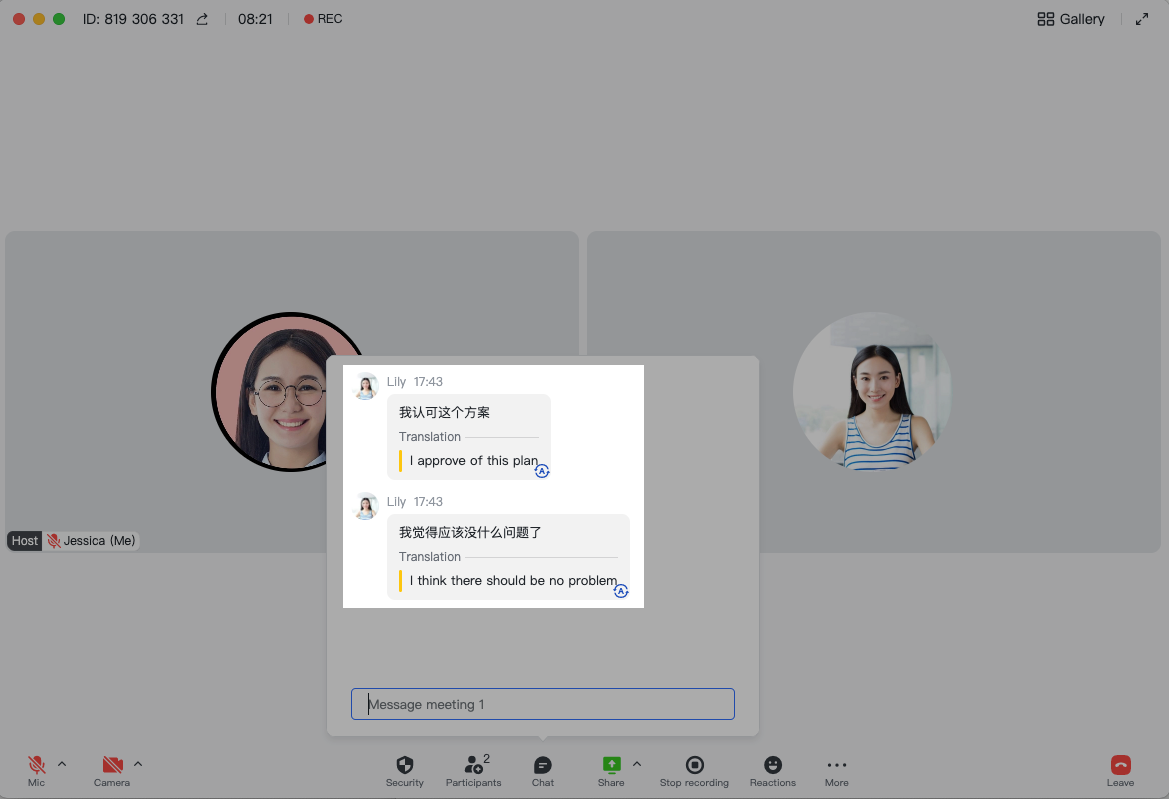Image resolution: width=1169 pixels, height=799 pixels.
Task: Turn on the camera
Action: point(110,762)
